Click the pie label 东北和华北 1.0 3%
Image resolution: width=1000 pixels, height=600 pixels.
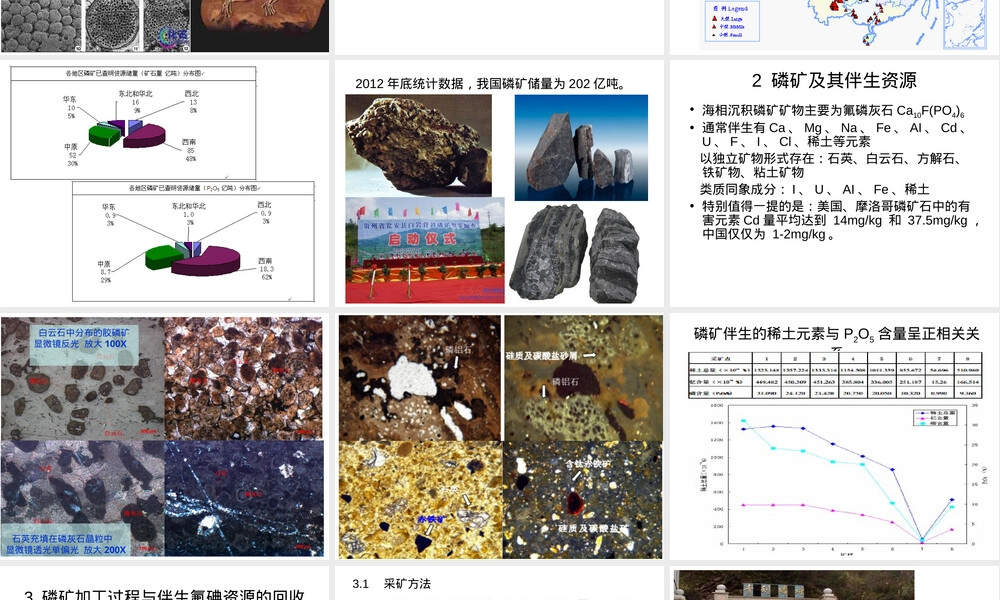click(x=189, y=214)
